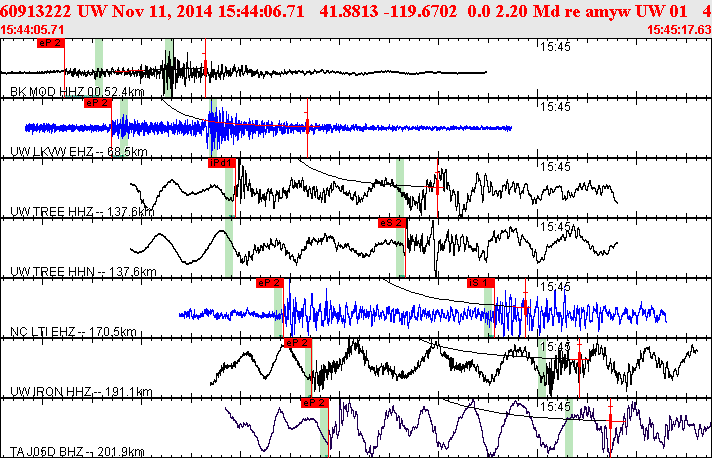Image resolution: width=712 pixels, height=458 pixels.
Task: Click the 15:45 time tick on BK MOD trace
Action: pos(555,47)
